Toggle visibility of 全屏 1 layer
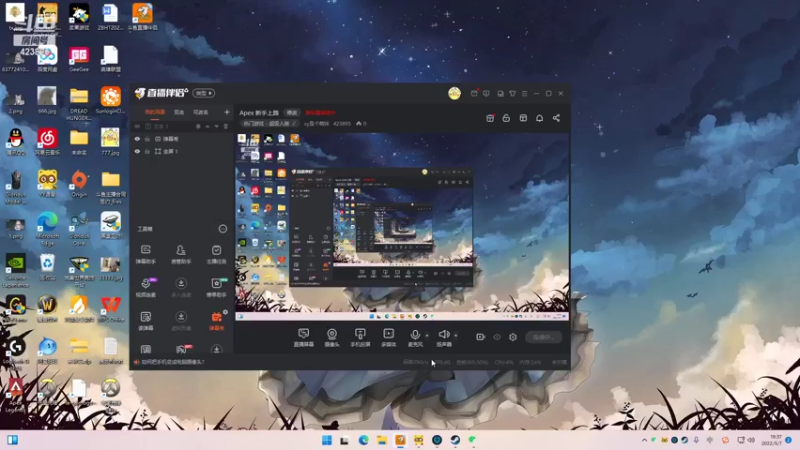 click(137, 152)
